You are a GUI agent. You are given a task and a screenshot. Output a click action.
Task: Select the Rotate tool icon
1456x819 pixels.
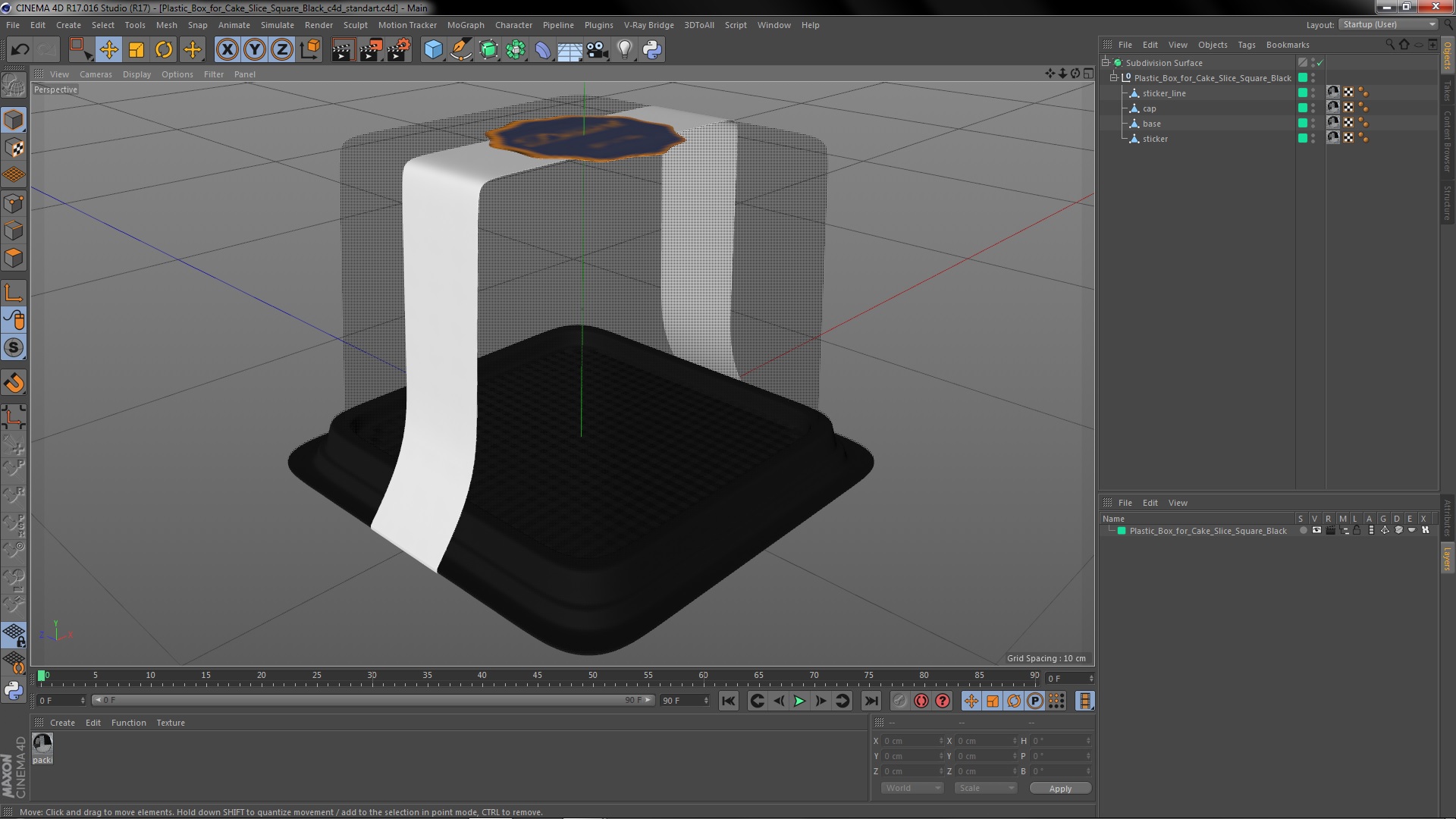[x=164, y=50]
